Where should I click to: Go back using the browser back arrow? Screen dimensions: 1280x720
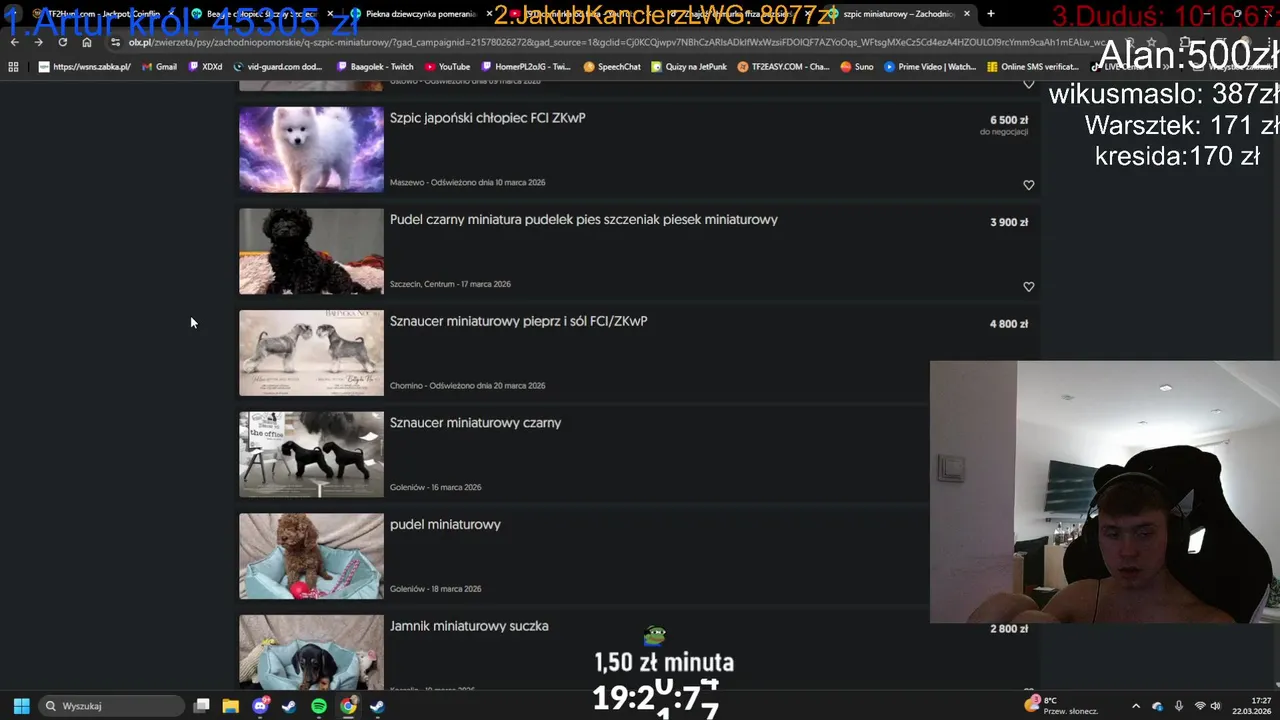coord(14,42)
